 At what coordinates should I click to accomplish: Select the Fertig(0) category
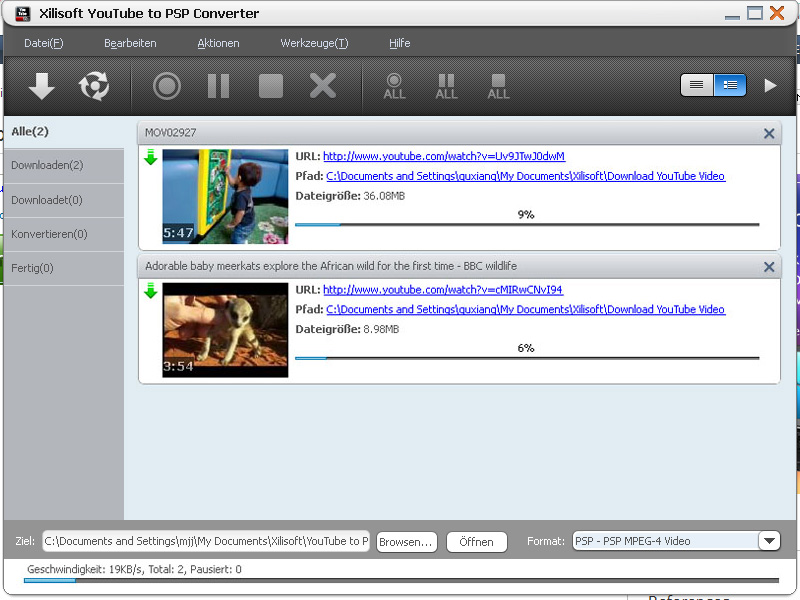pos(64,268)
